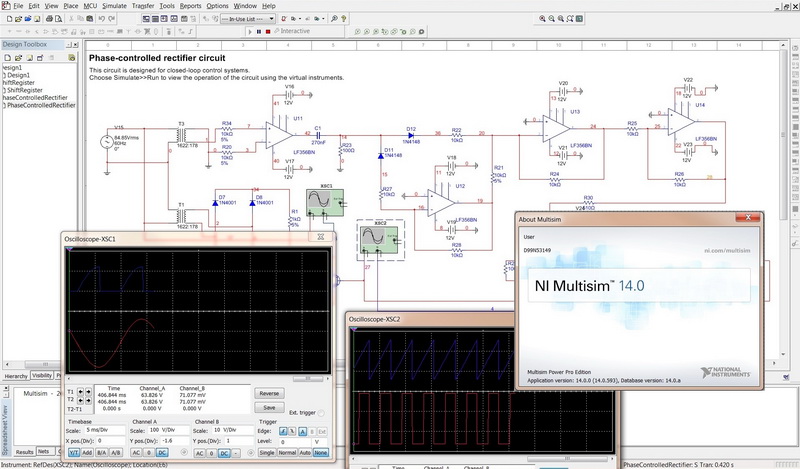Click the U11 op-amp symbol in schematic
This screenshot has height=469, width=800.
[x=279, y=135]
